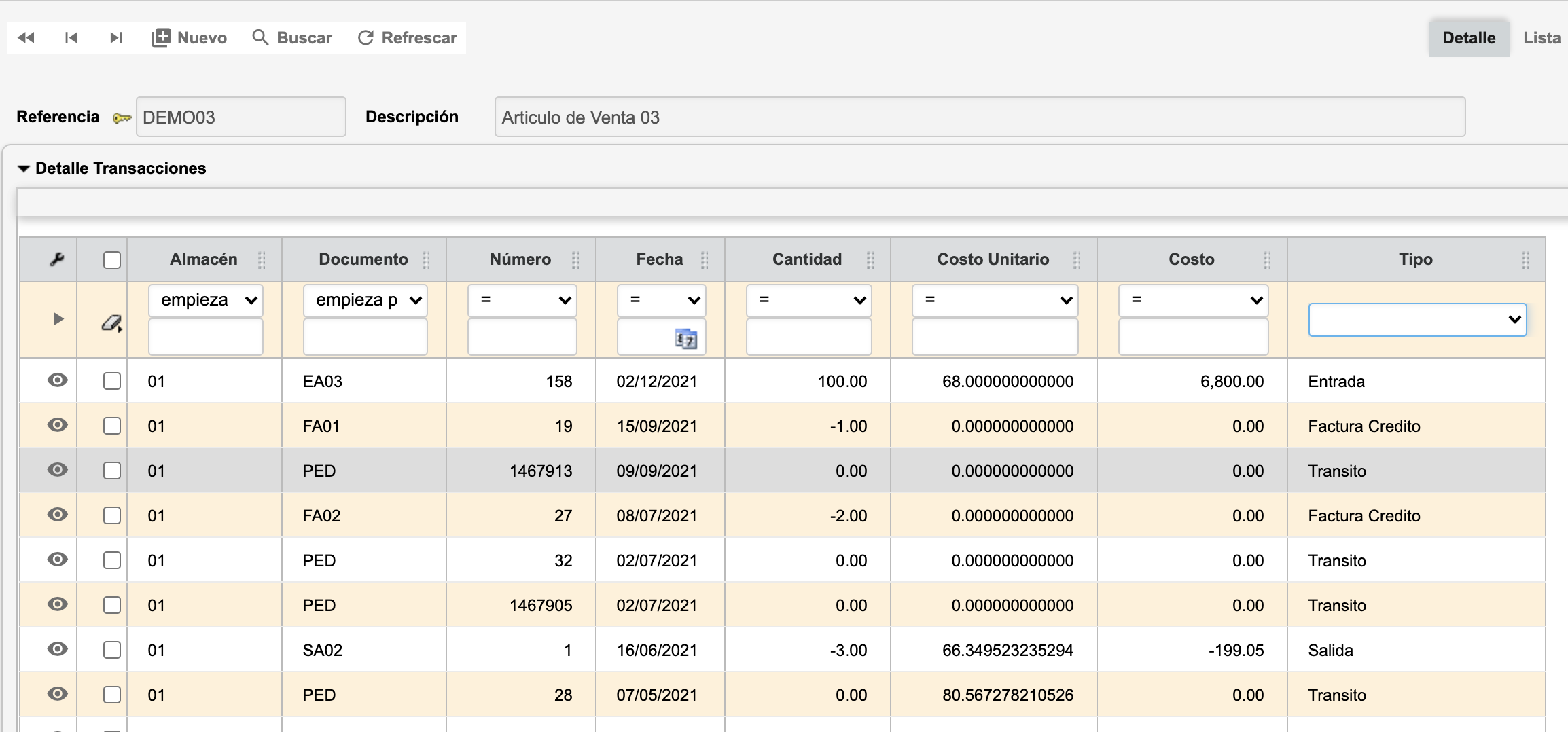Open the Almacén filter operator dropdown
Viewport: 1568px width, 732px height.
[206, 300]
